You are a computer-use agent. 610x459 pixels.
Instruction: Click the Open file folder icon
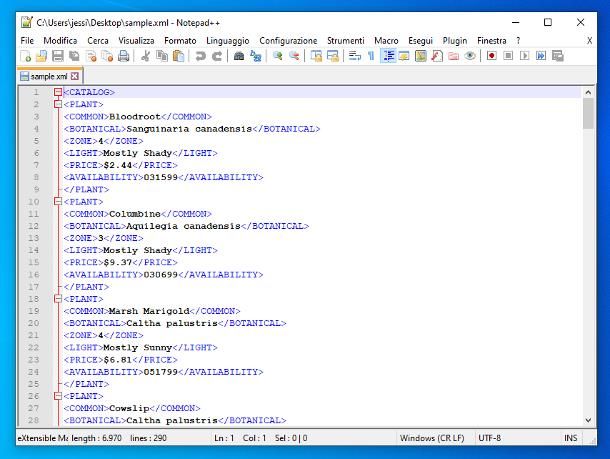(x=42, y=56)
